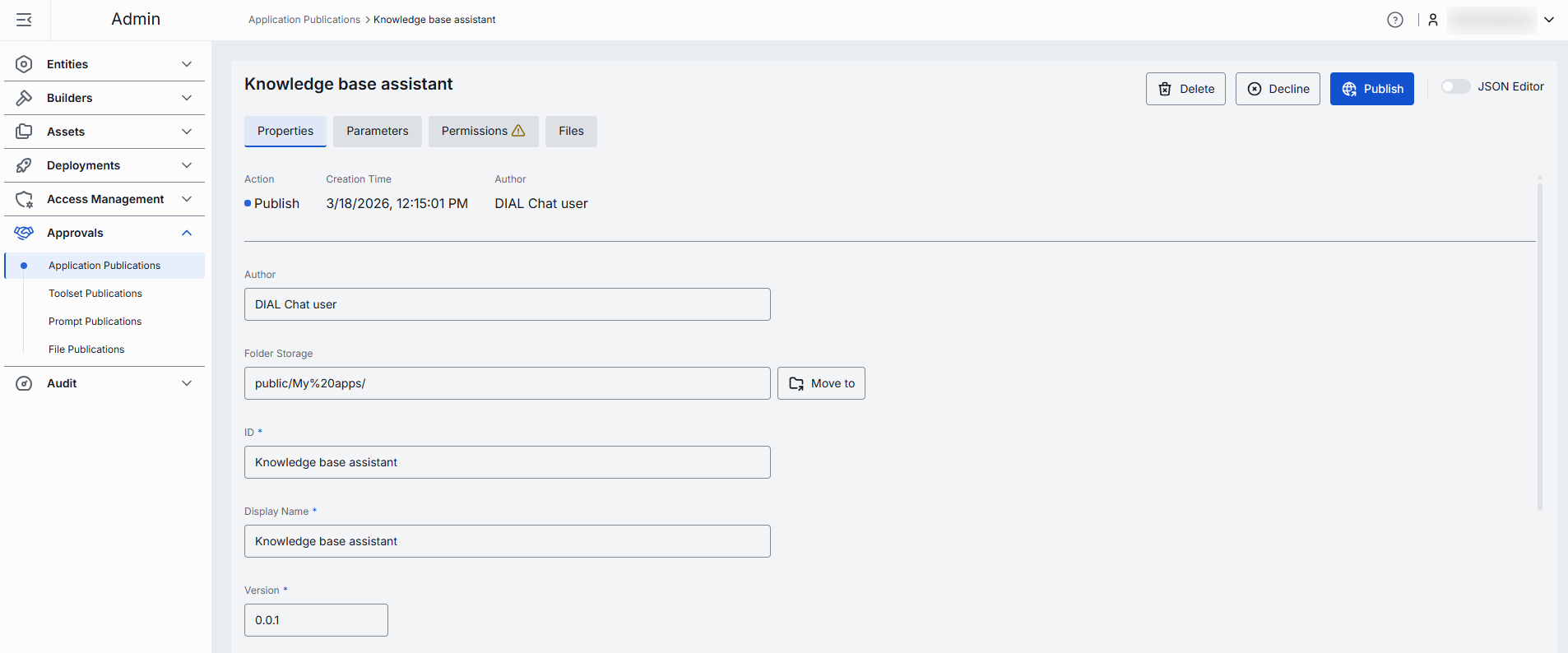Click the Access Management shield icon

(x=24, y=199)
